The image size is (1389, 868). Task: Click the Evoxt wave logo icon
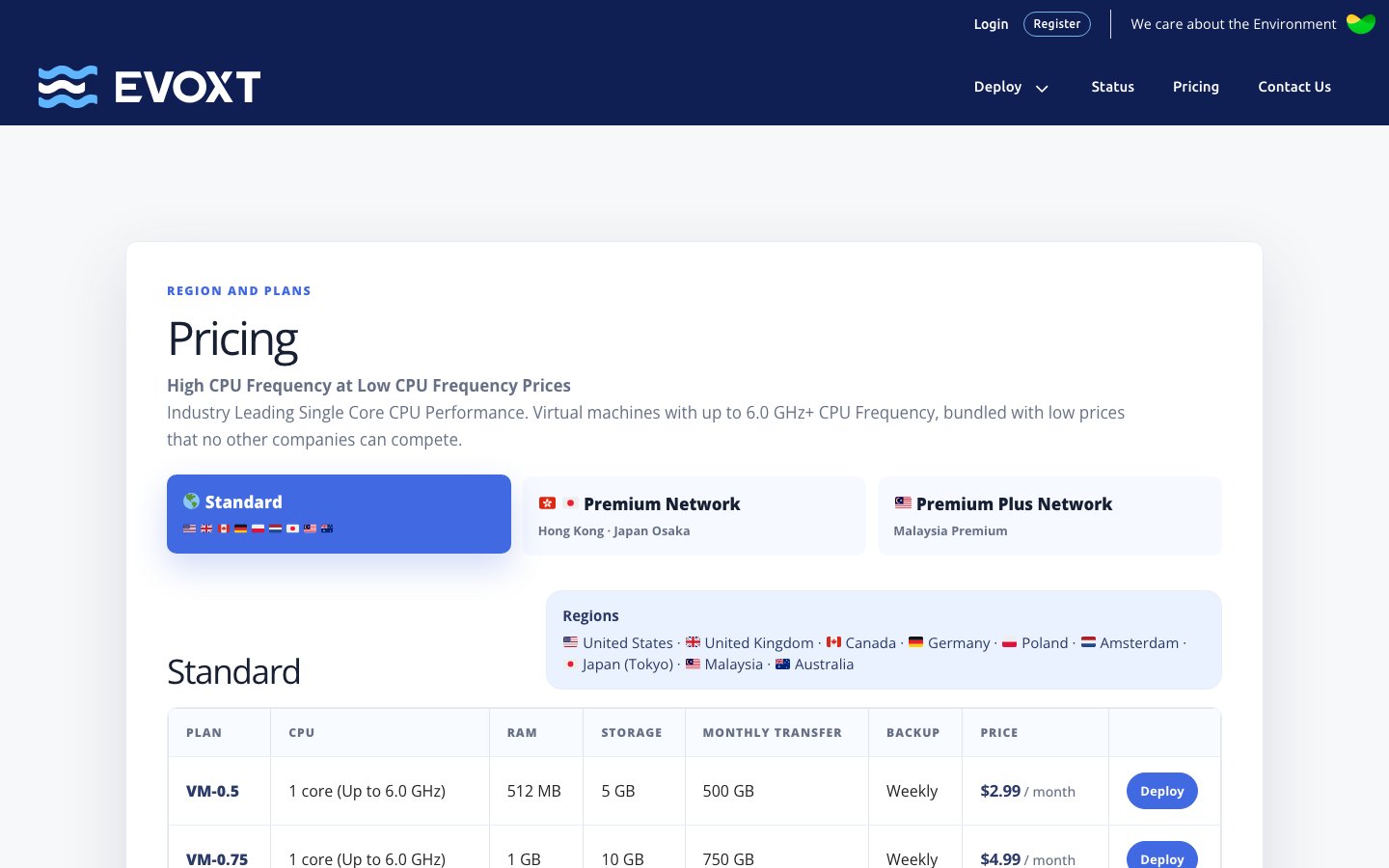pos(68,87)
